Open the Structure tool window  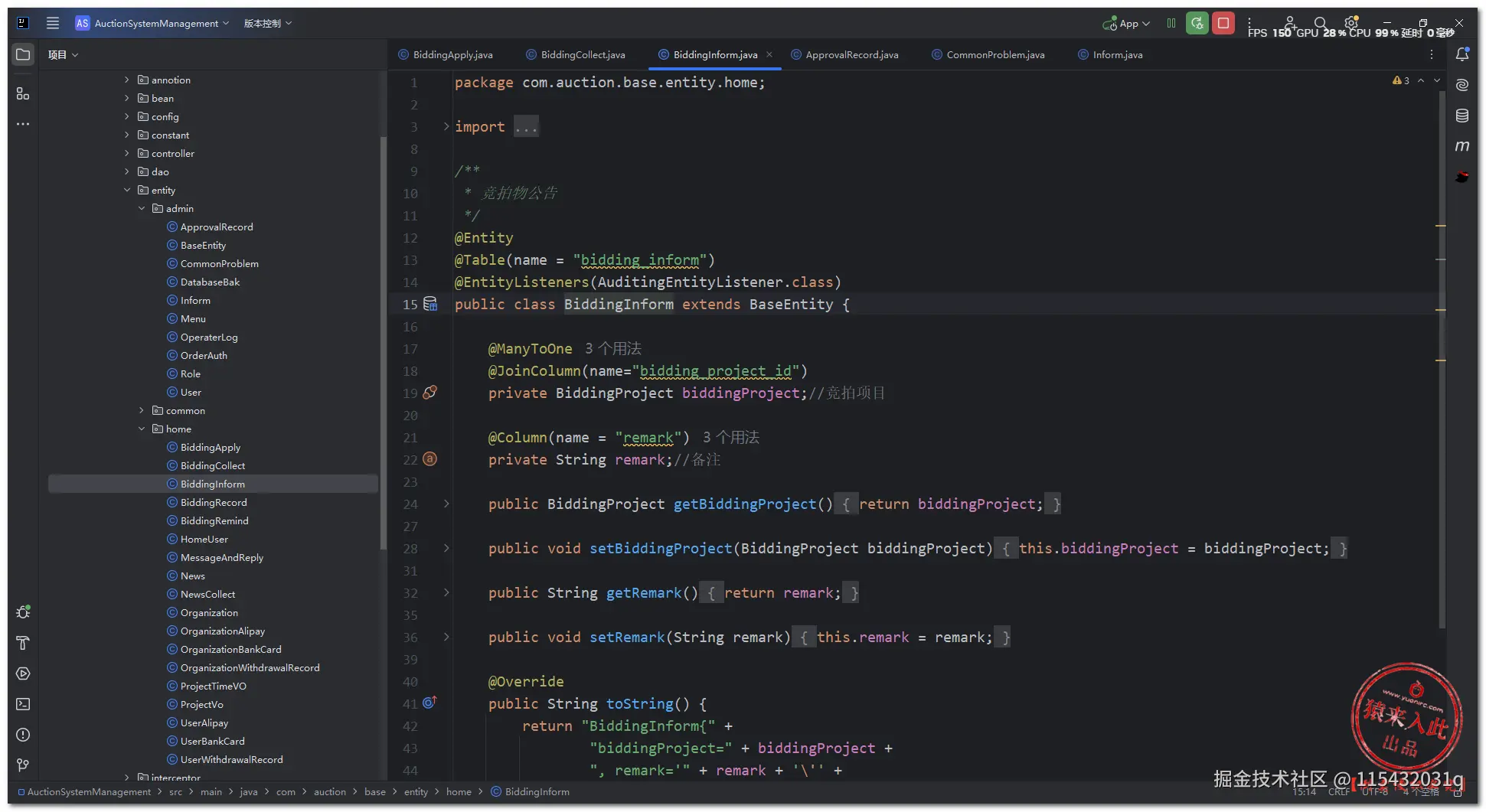click(x=23, y=93)
